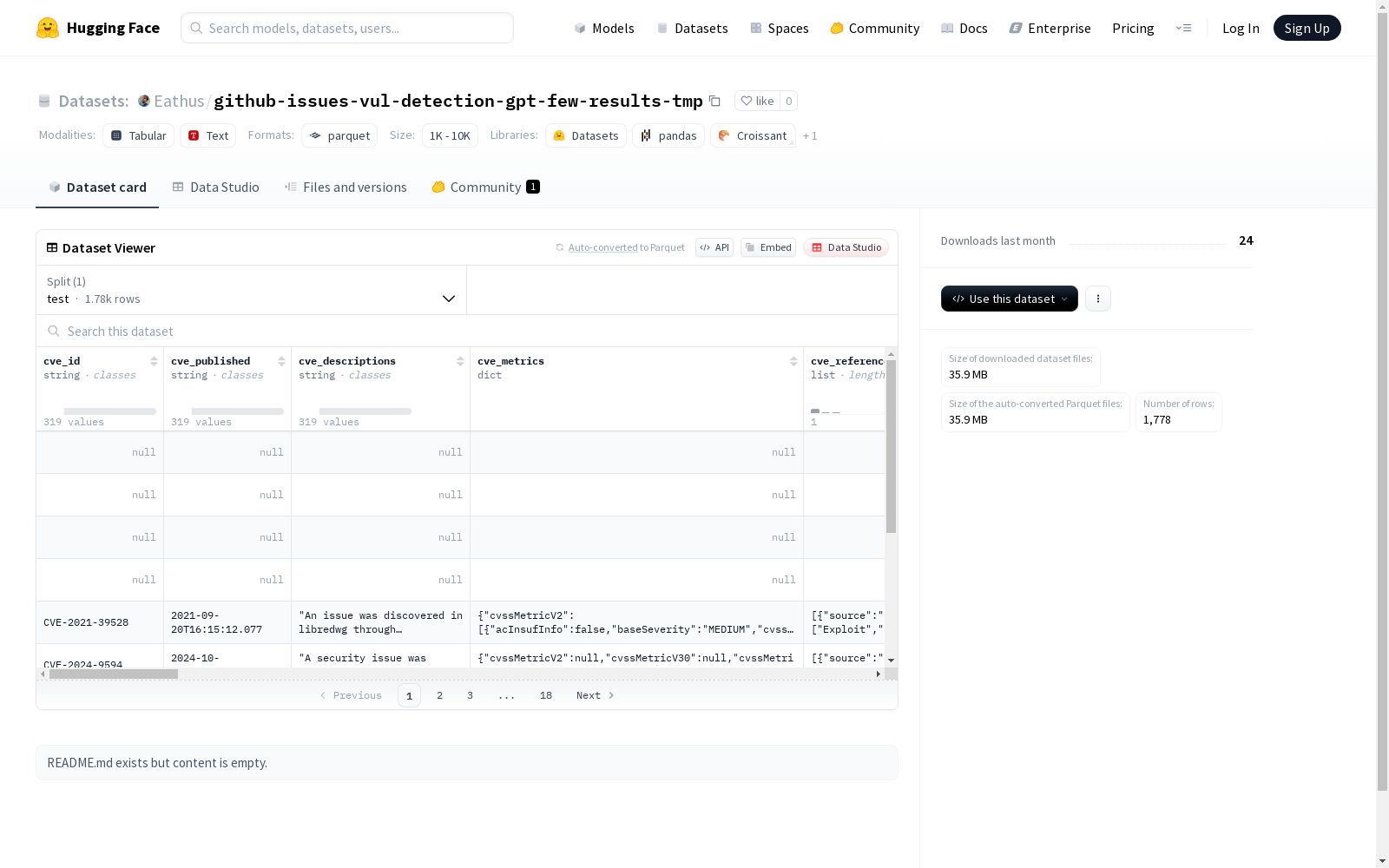Copy the dataset name with the copy icon
Viewport: 1389px width, 868px height.
click(714, 101)
